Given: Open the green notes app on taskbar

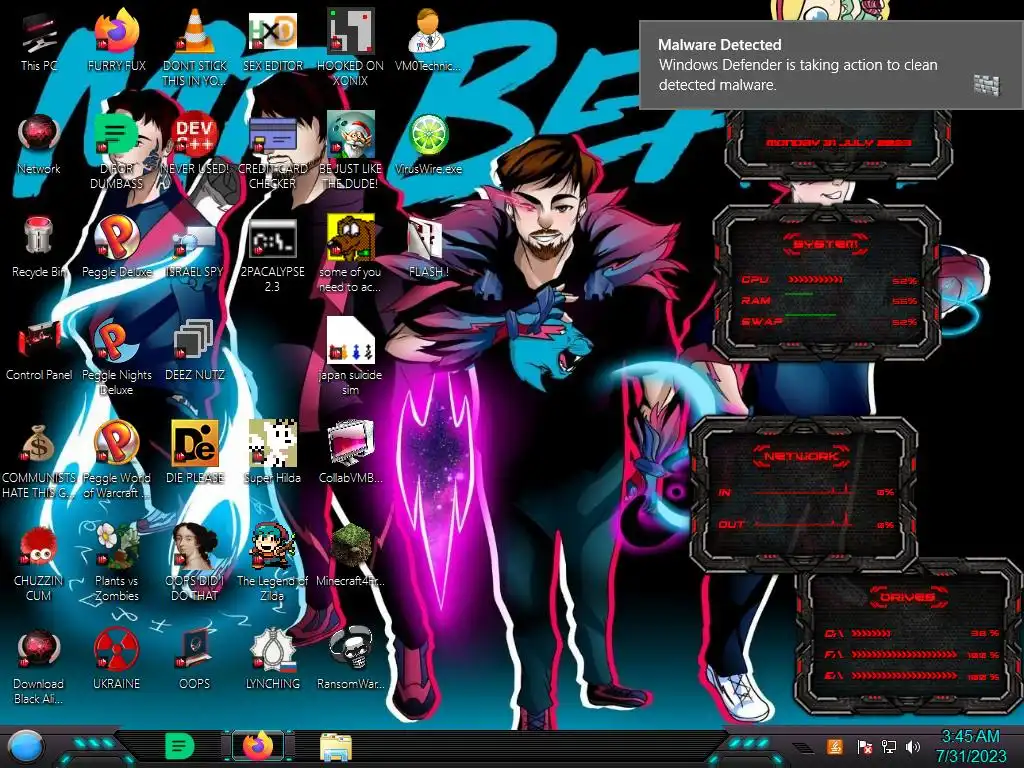Looking at the screenshot, I should [x=179, y=746].
